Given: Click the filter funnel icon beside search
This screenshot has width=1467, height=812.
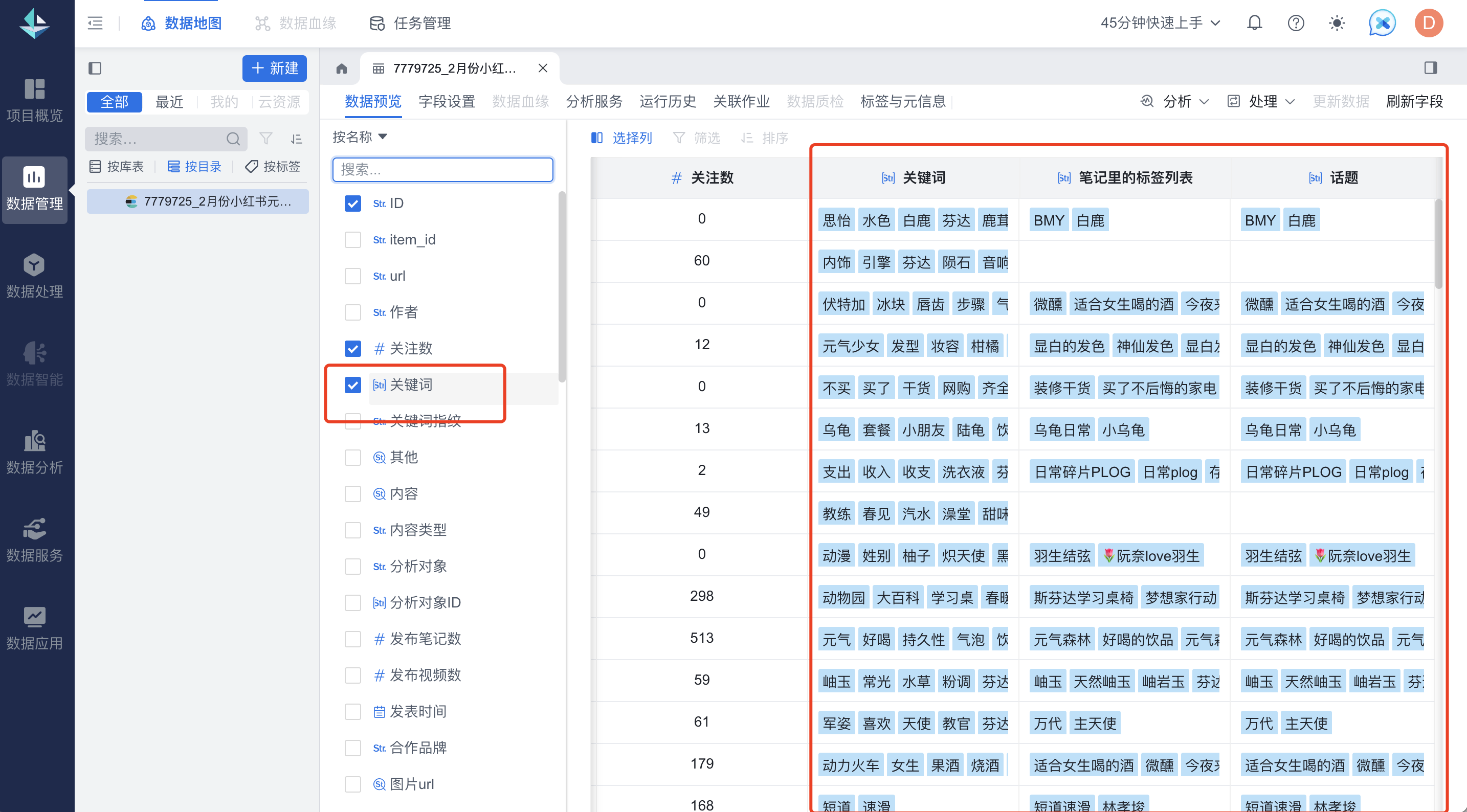Looking at the screenshot, I should click(x=266, y=139).
